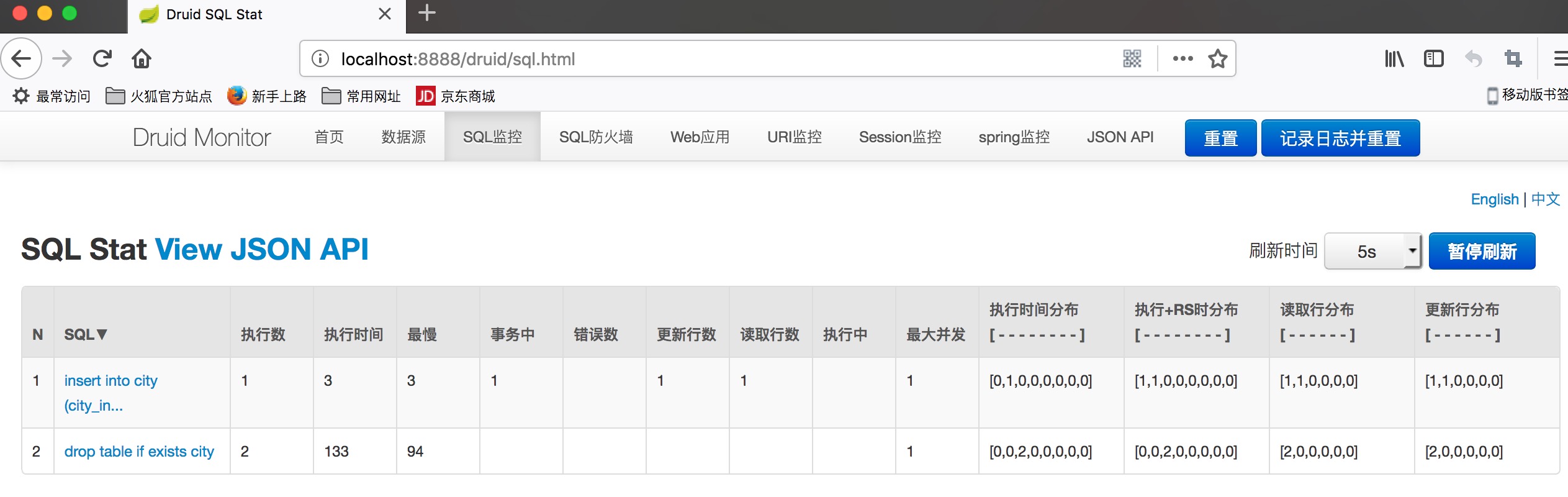Open the 数据源 nav item
The width and height of the screenshot is (1568, 497).
pyautogui.click(x=403, y=137)
